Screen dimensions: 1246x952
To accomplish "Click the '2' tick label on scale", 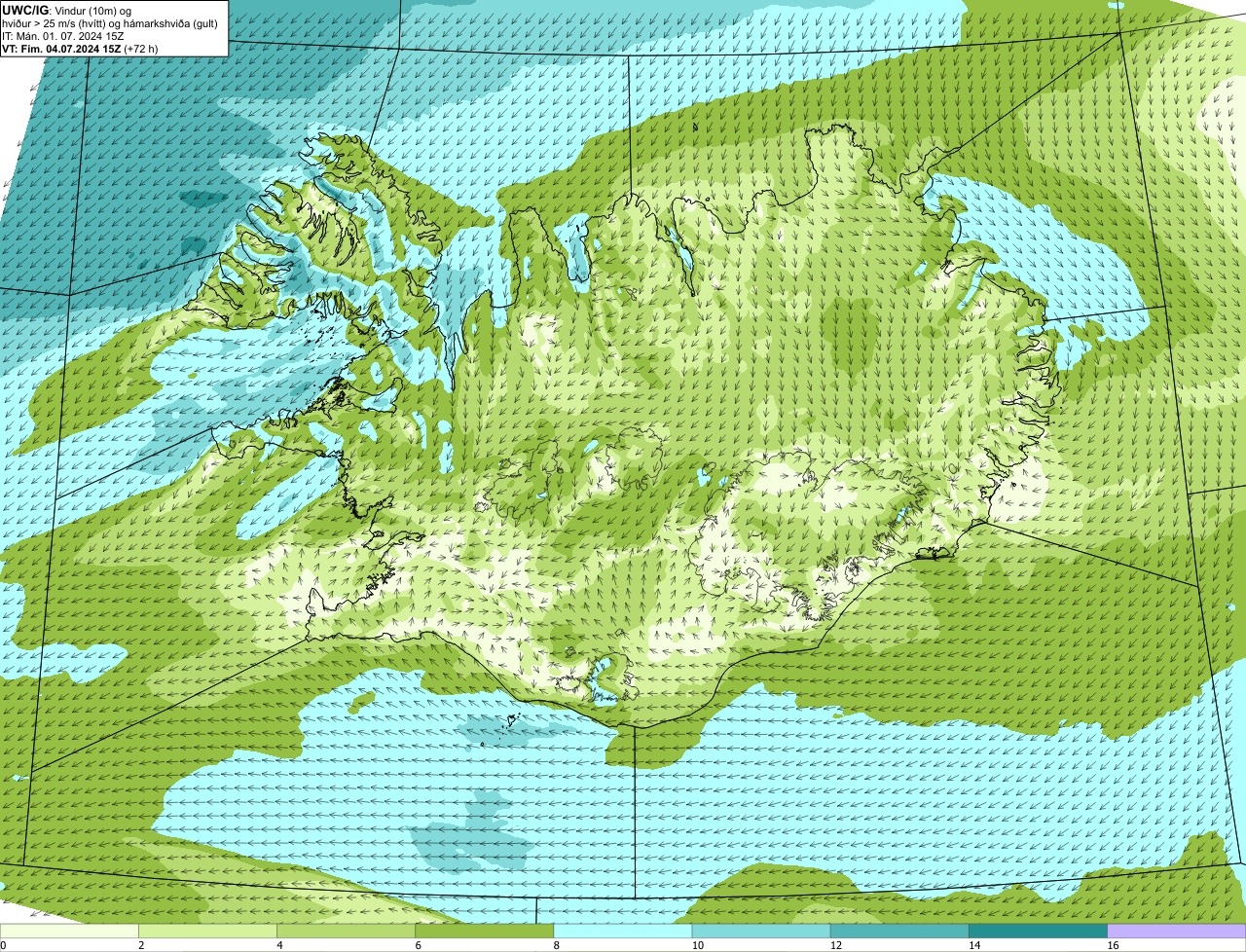I will point(141,945).
